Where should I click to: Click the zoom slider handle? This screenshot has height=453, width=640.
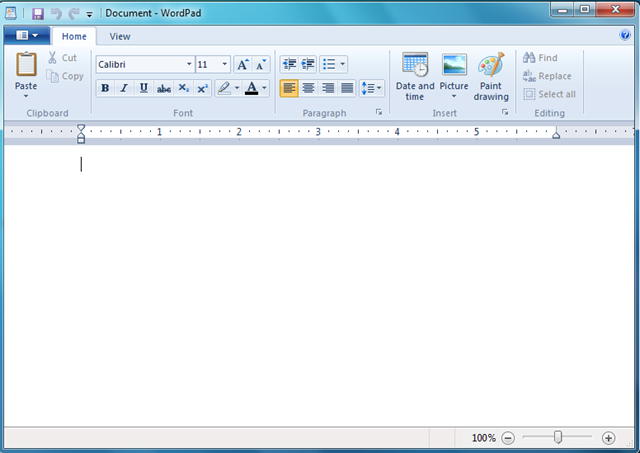pyautogui.click(x=558, y=437)
